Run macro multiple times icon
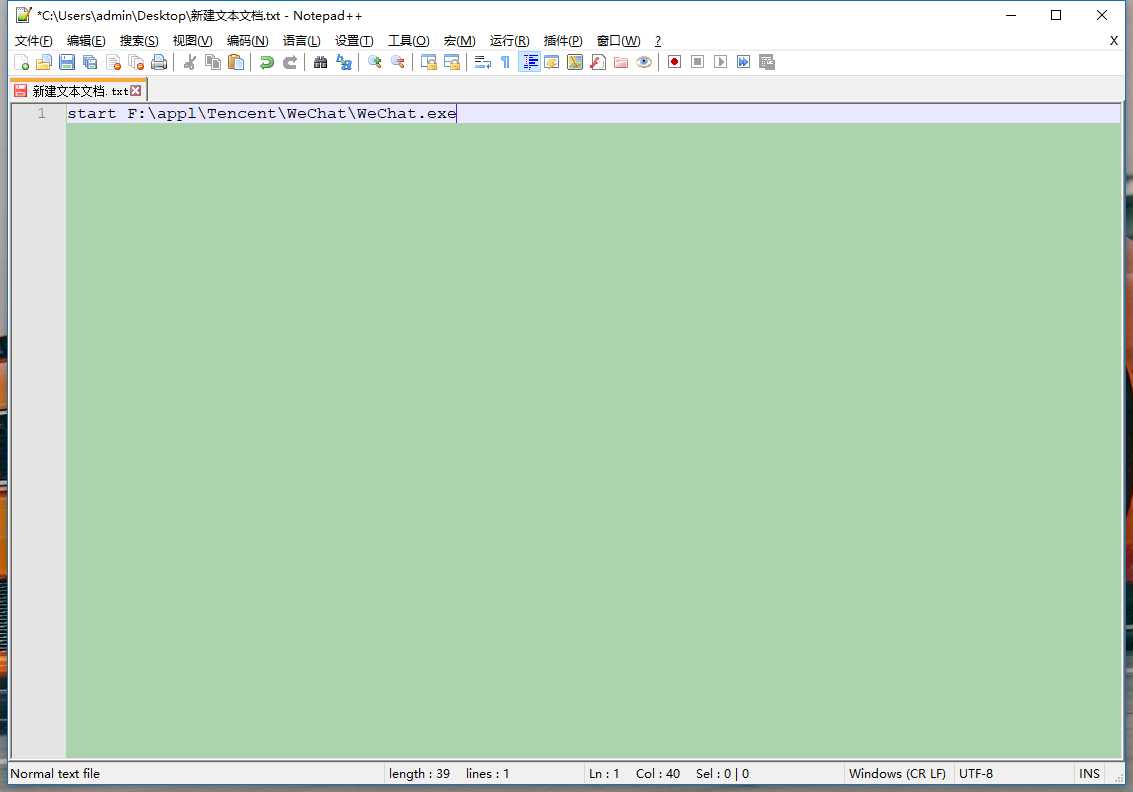Image resolution: width=1133 pixels, height=792 pixels. point(744,62)
